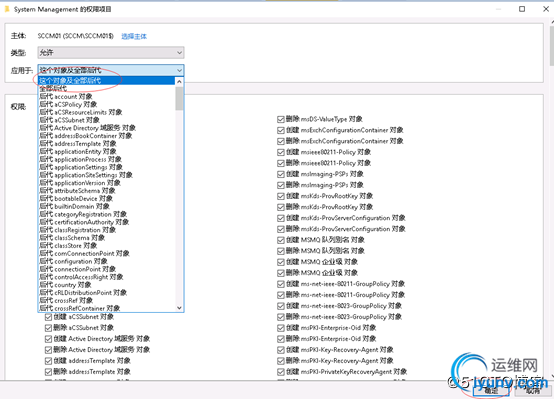Collapse the 应用于 combo box arrow
The image size is (554, 399).
click(179, 70)
